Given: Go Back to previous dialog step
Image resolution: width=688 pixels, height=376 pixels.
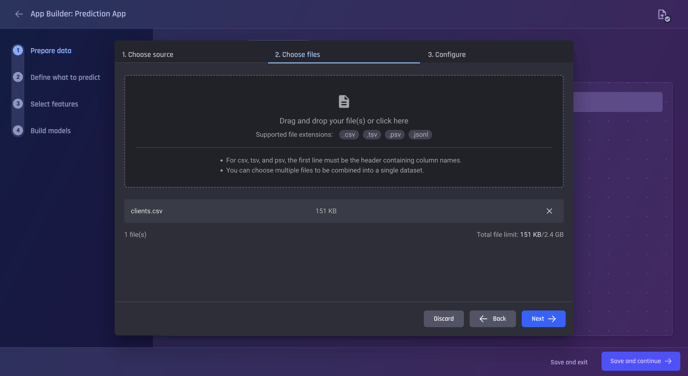Looking at the screenshot, I should [x=493, y=319].
